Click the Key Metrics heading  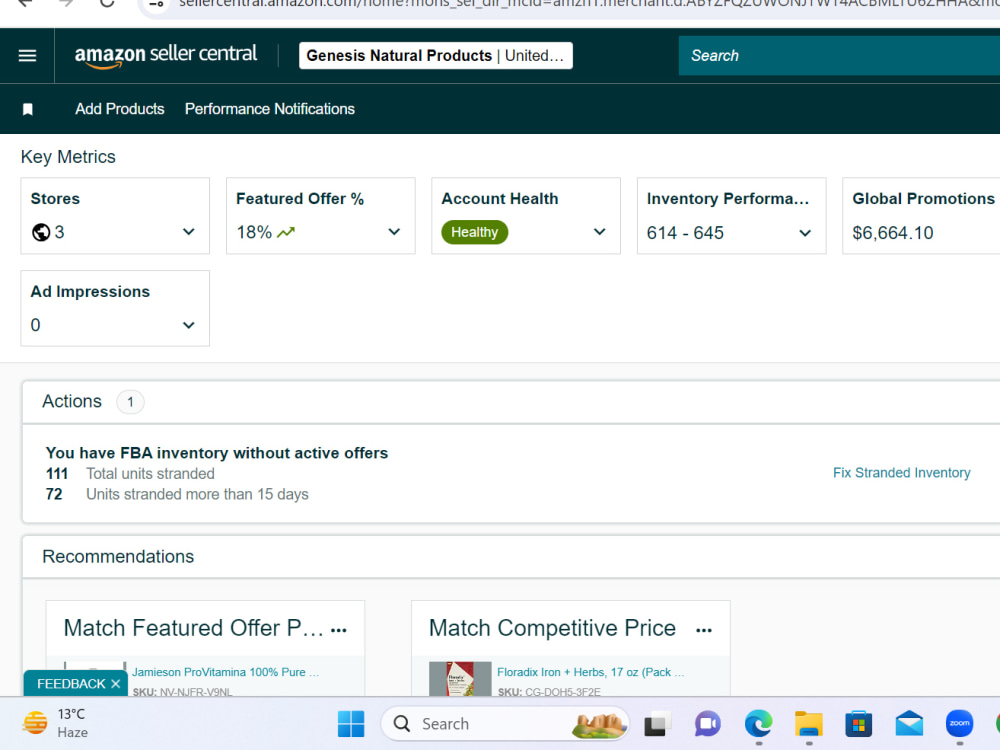68,157
